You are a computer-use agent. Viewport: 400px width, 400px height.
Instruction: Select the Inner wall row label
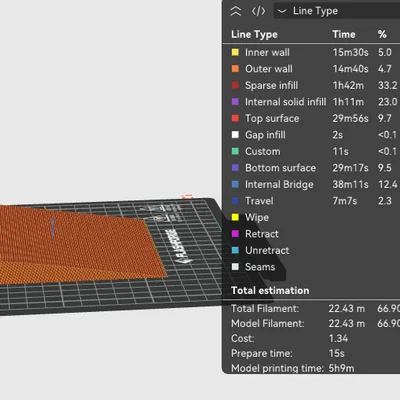[267, 52]
